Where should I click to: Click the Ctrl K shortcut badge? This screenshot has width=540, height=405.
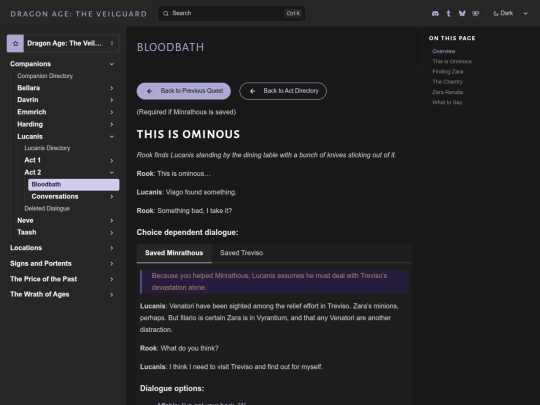tap(293, 13)
